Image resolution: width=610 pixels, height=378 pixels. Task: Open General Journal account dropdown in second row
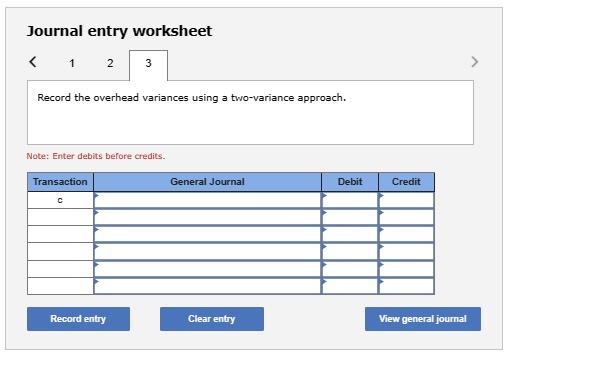207,217
